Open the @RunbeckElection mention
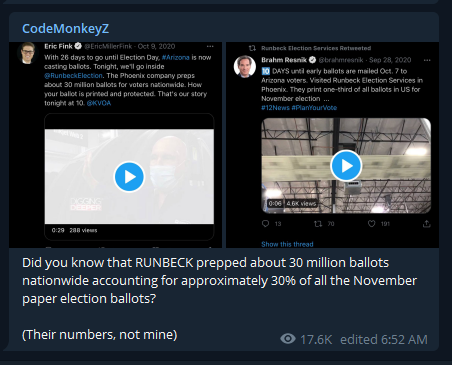This screenshot has height=365, width=452. pyautogui.click(x=73, y=76)
